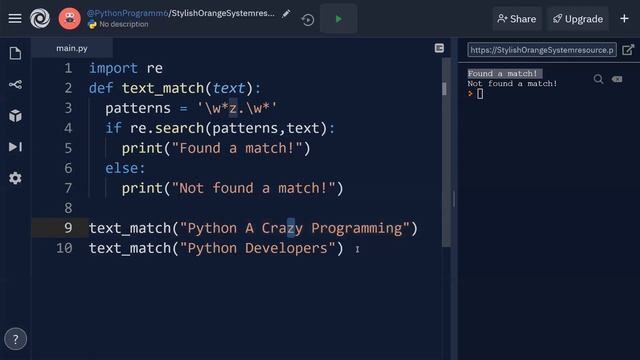Click 're.search' on line 4

167,128
